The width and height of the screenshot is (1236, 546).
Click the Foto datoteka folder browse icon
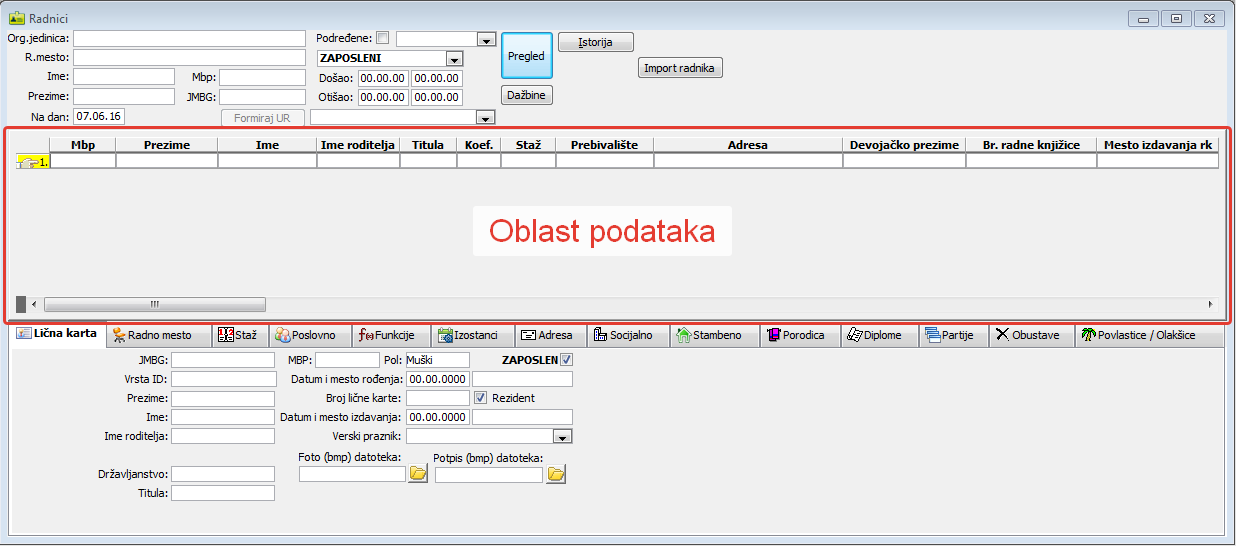(418, 474)
